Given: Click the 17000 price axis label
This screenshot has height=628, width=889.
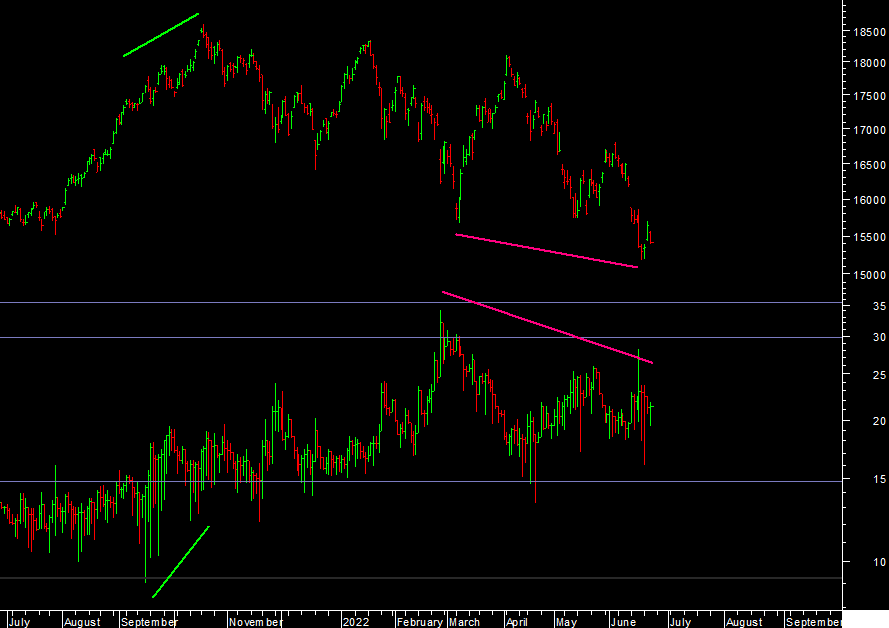Looking at the screenshot, I should click(869, 130).
